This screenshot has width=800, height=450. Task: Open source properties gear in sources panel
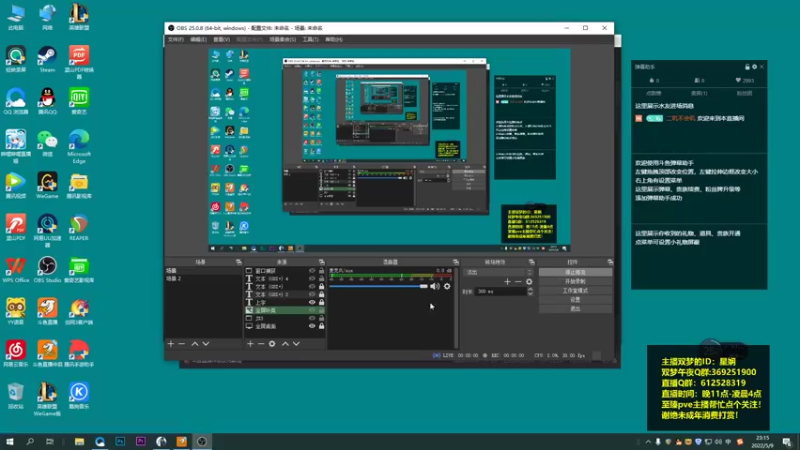272,344
